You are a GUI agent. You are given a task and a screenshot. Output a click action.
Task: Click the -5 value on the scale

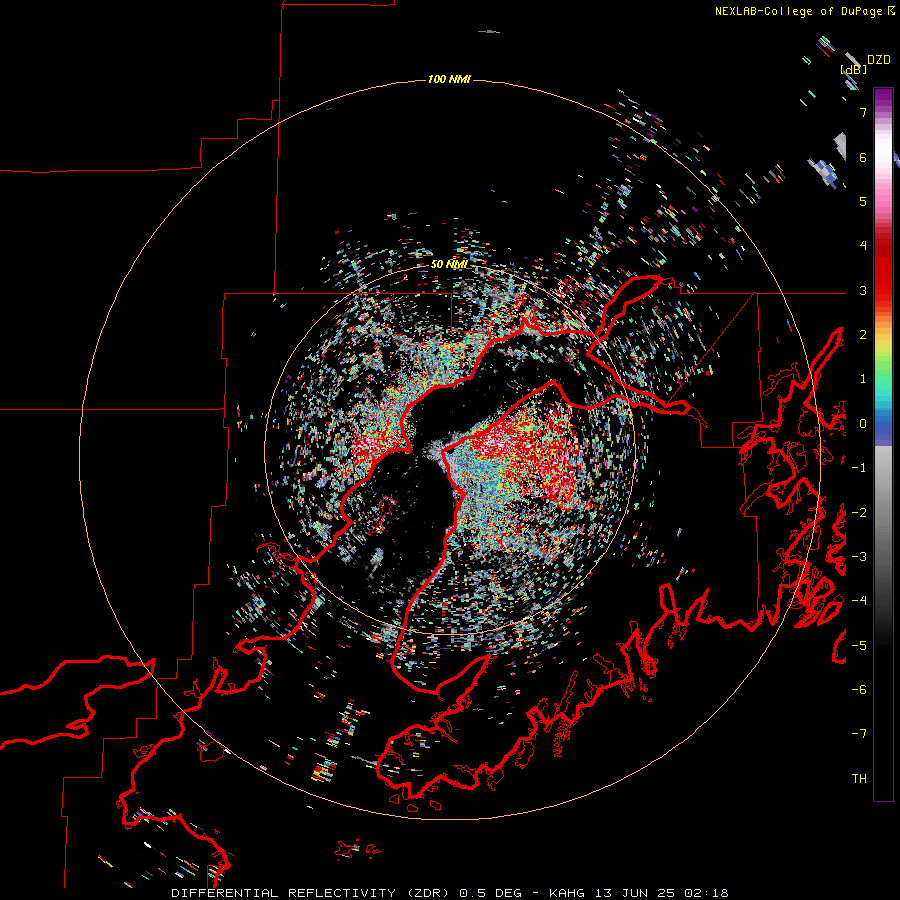click(x=859, y=646)
